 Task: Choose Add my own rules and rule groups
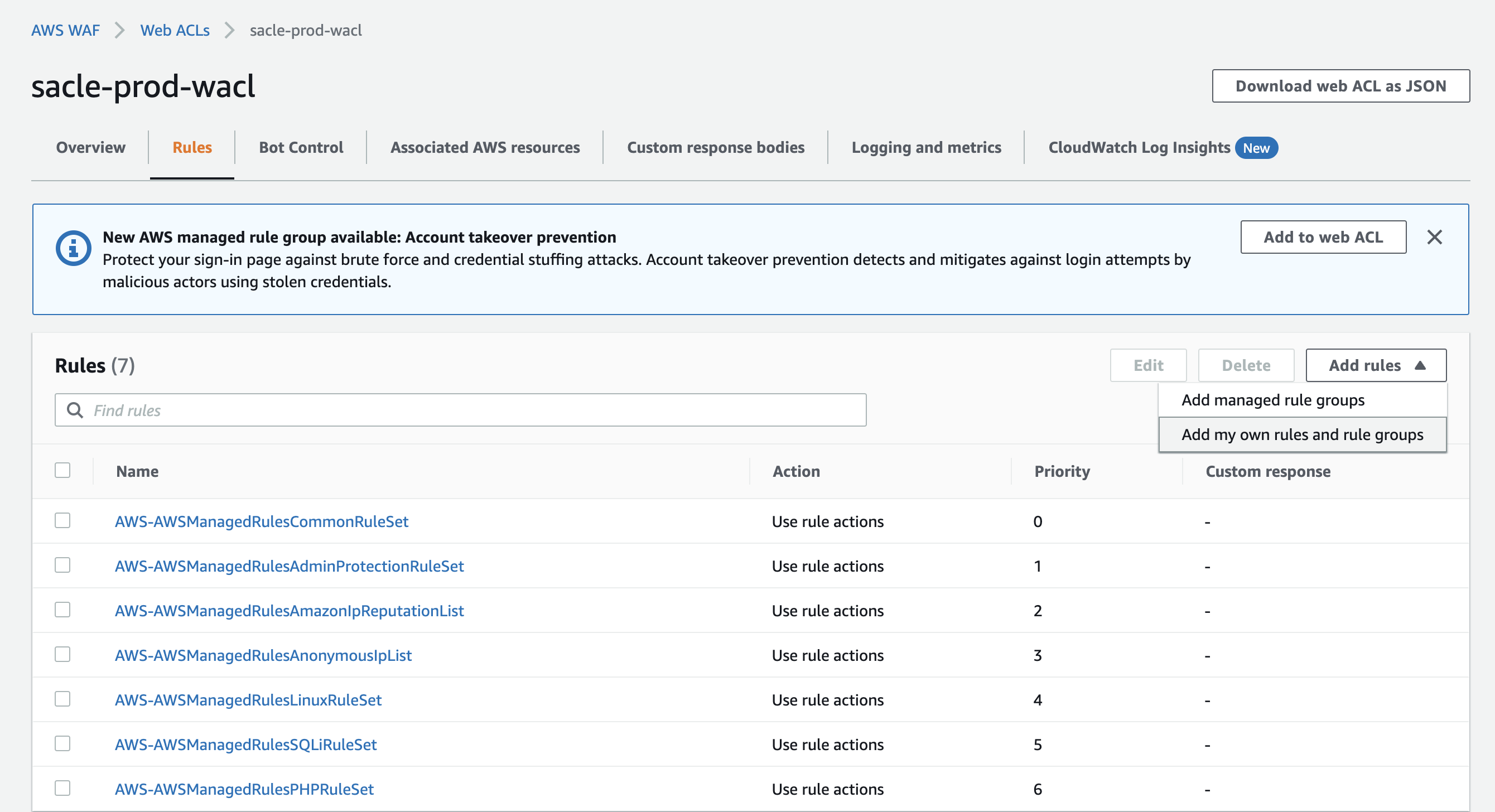[x=1302, y=435]
